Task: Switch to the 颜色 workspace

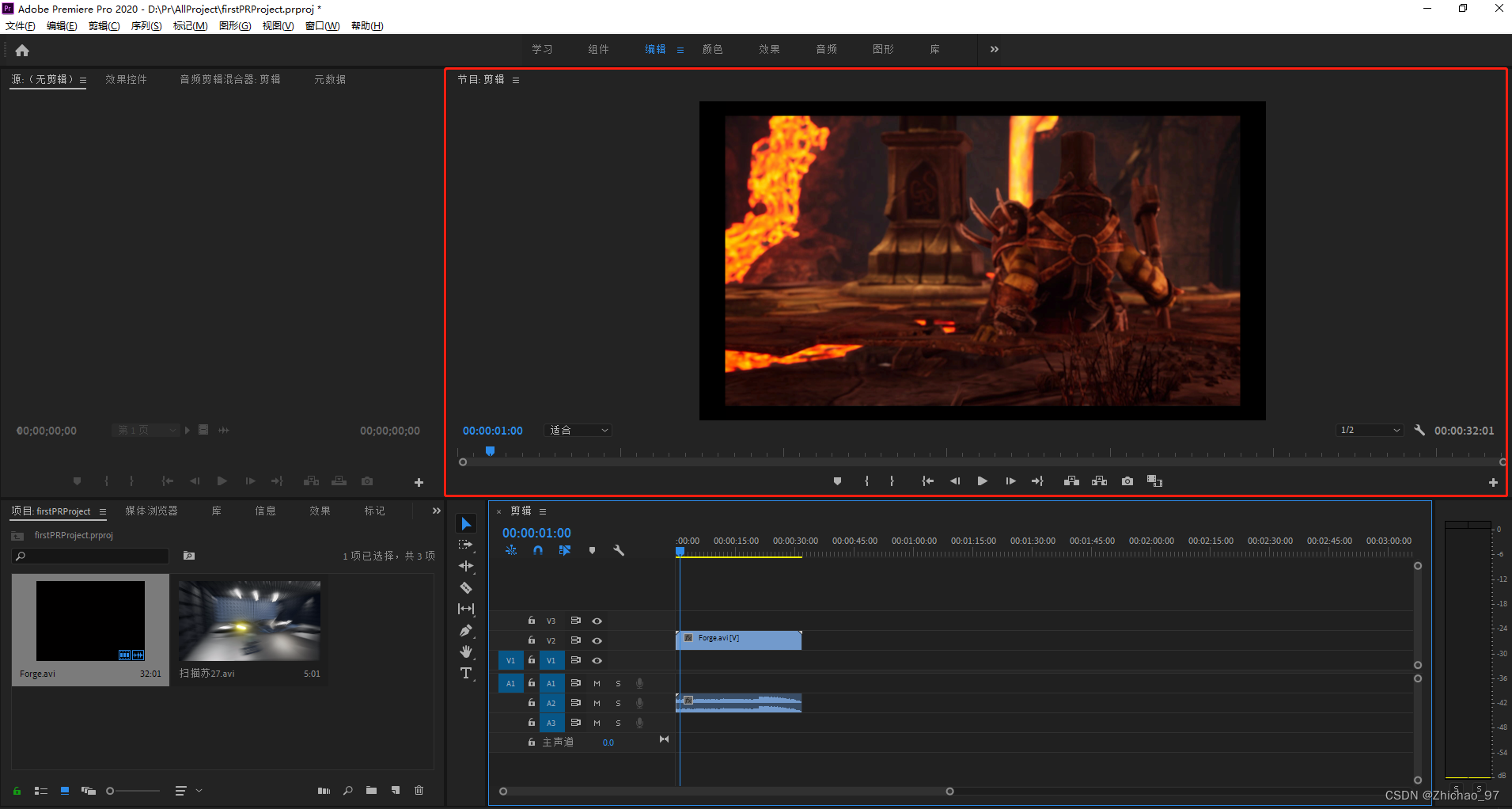Action: pos(712,49)
